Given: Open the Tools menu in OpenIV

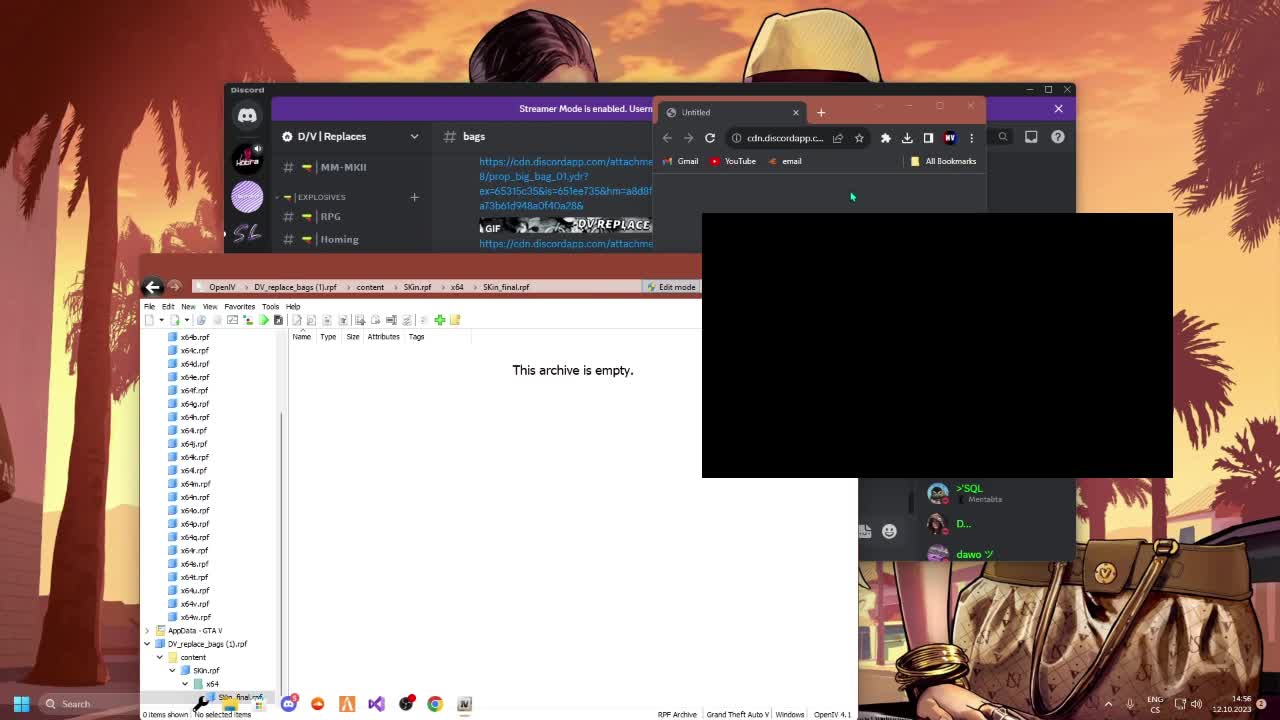Looking at the screenshot, I should (270, 306).
